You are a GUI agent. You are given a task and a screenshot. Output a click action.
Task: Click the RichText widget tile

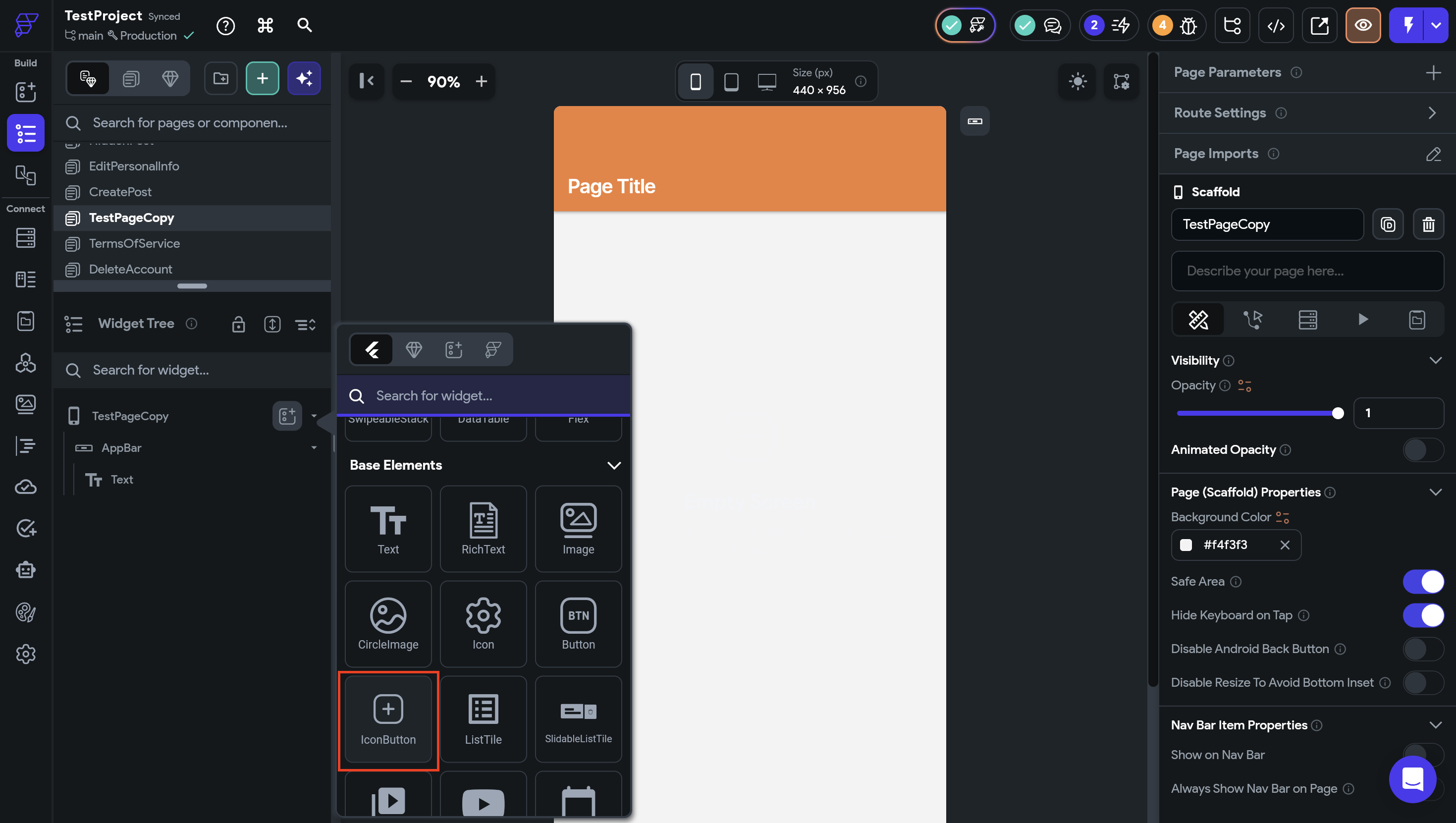click(483, 529)
